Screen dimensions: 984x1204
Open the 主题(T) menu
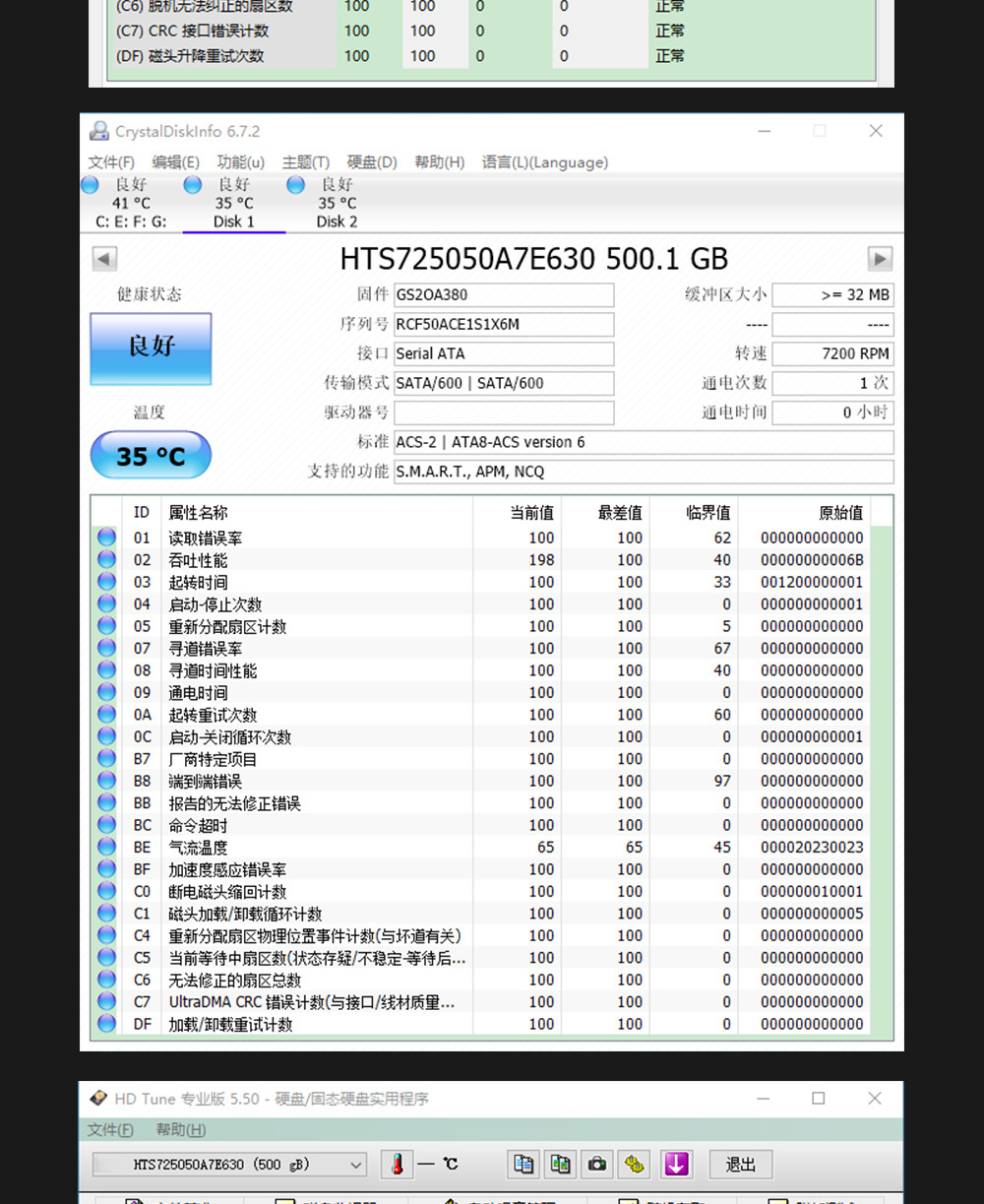pos(306,162)
